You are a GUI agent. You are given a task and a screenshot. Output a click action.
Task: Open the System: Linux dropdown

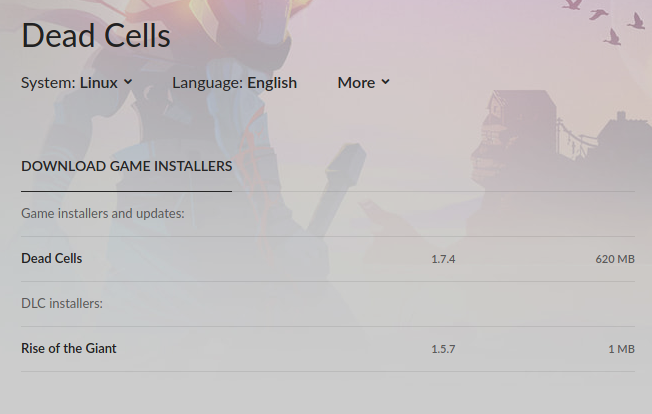coord(77,83)
